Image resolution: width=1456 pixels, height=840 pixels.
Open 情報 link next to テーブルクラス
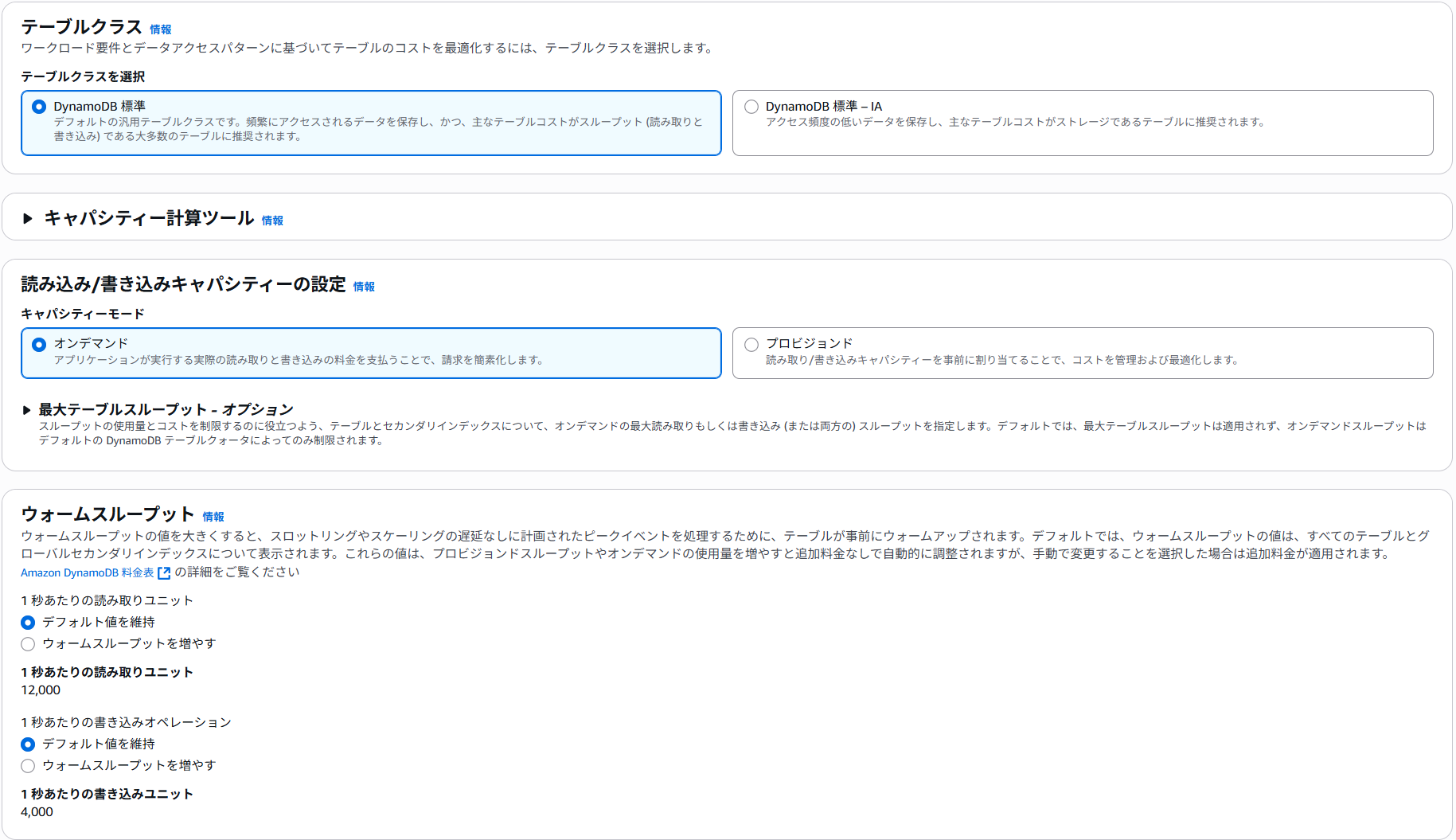point(161,29)
